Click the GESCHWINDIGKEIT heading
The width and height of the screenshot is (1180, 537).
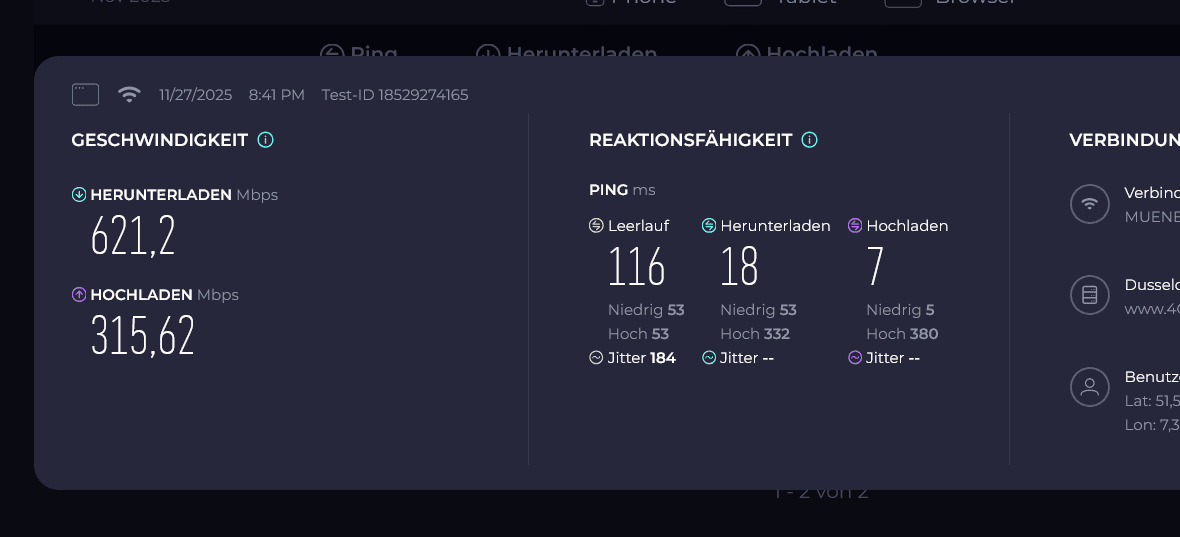[x=160, y=140]
